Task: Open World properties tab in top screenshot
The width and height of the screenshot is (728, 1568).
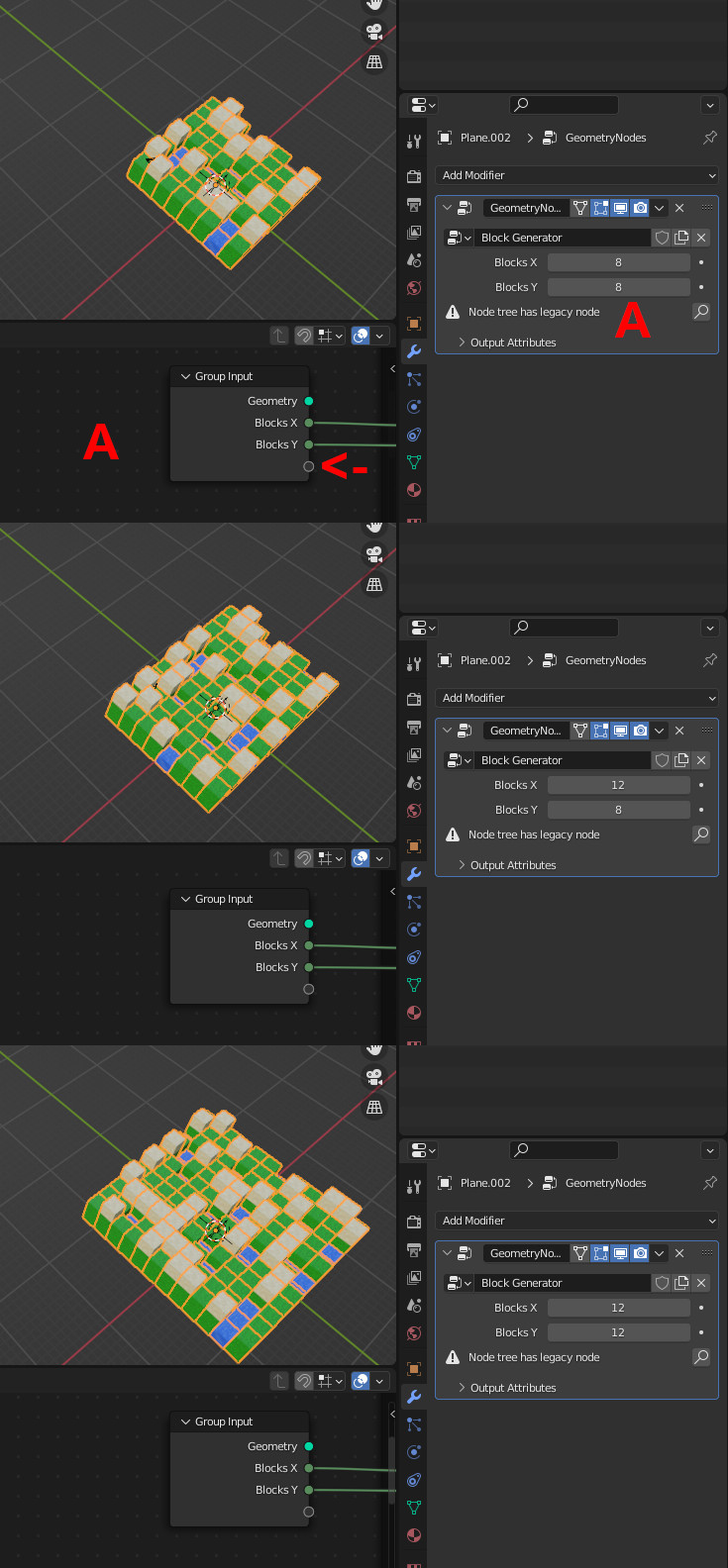Action: [414, 288]
